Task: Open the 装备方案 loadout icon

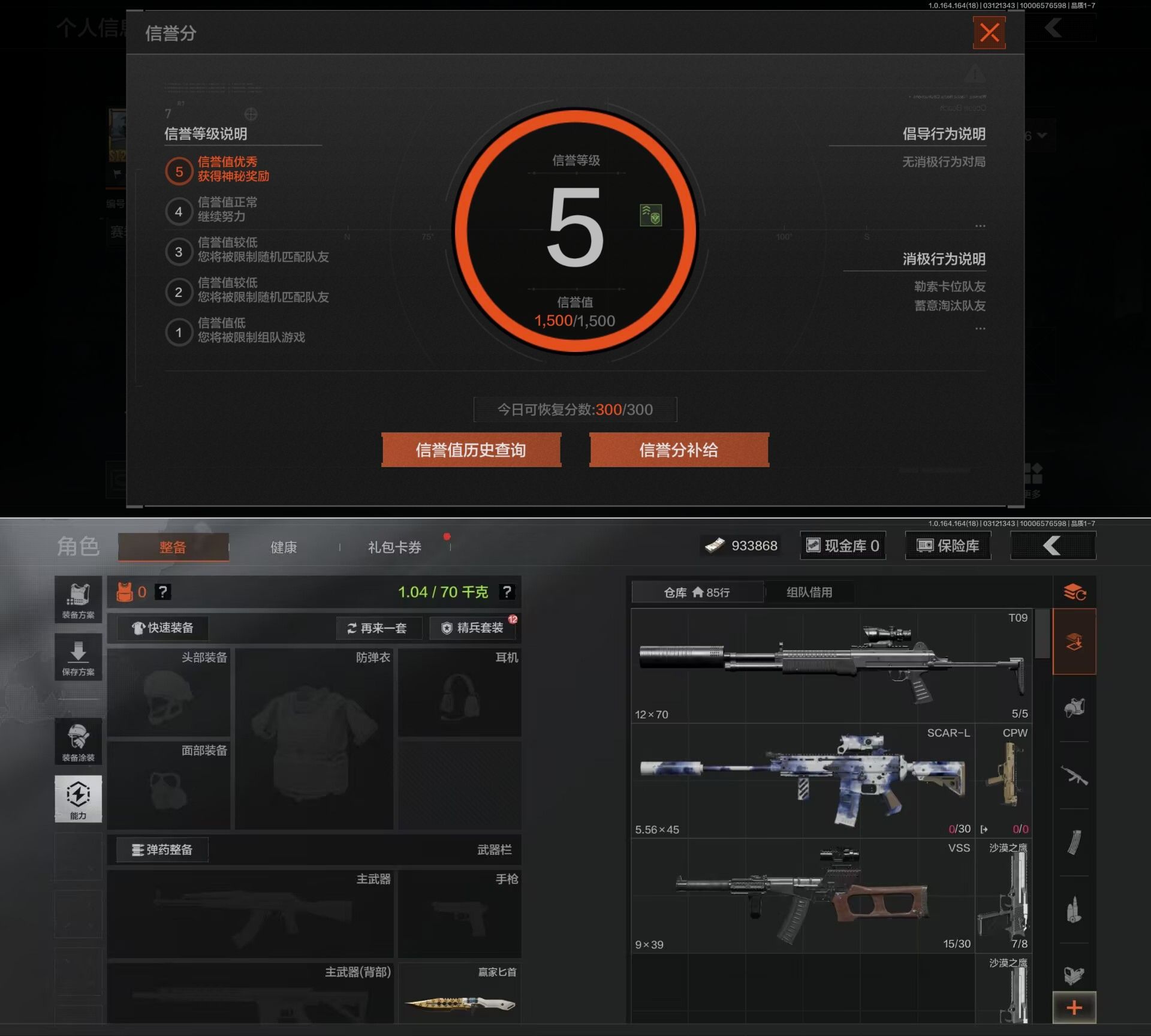Action: tap(78, 600)
